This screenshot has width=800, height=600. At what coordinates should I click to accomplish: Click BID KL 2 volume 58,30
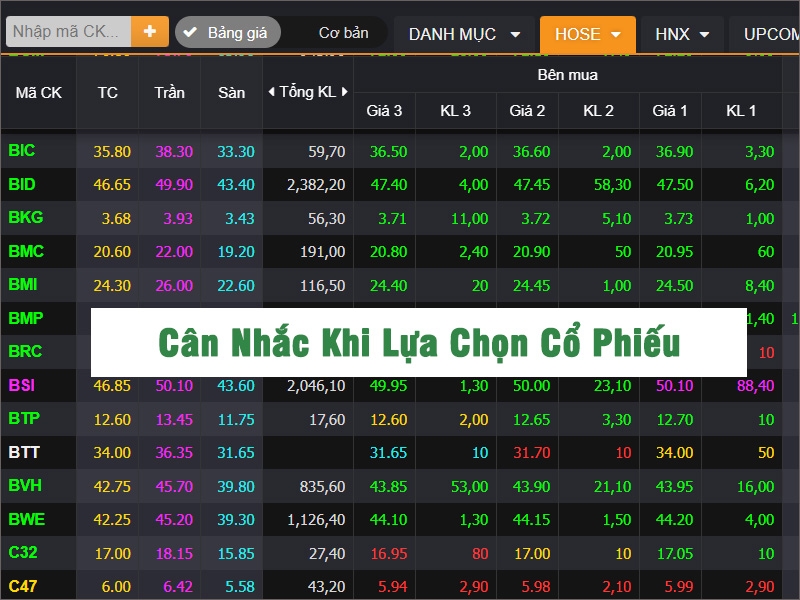(x=613, y=185)
